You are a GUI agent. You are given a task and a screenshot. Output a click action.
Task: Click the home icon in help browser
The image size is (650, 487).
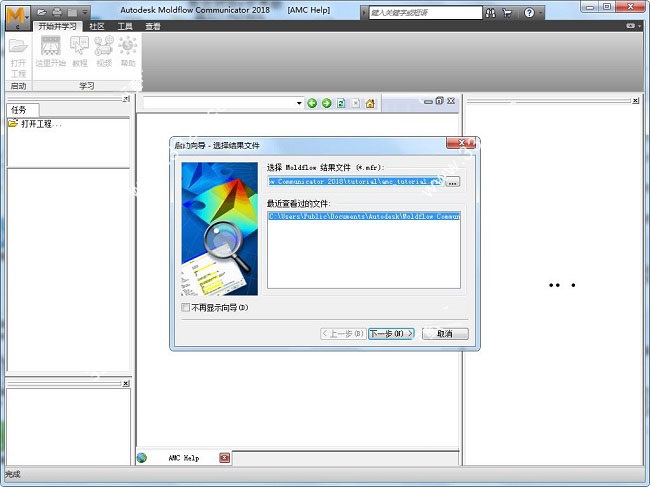pos(370,103)
